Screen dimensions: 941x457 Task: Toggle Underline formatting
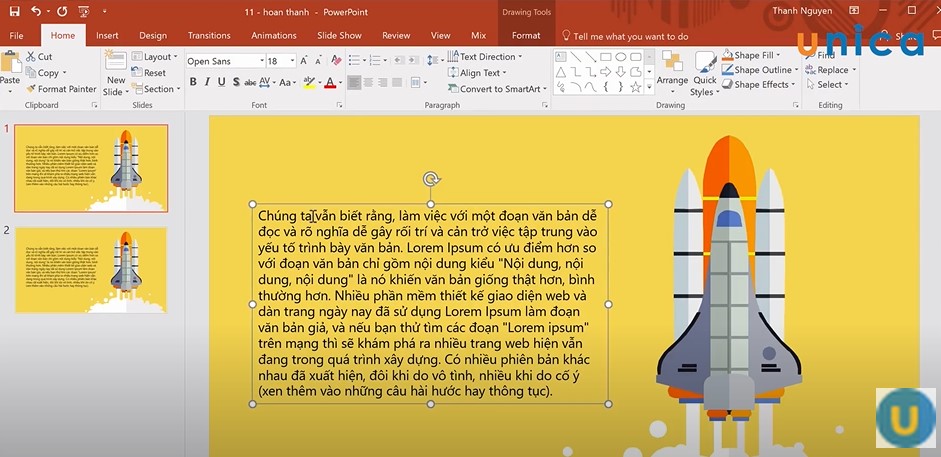point(221,82)
